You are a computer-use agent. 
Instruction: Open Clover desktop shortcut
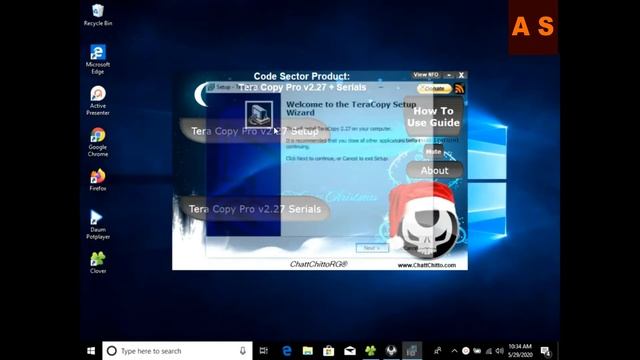98,262
